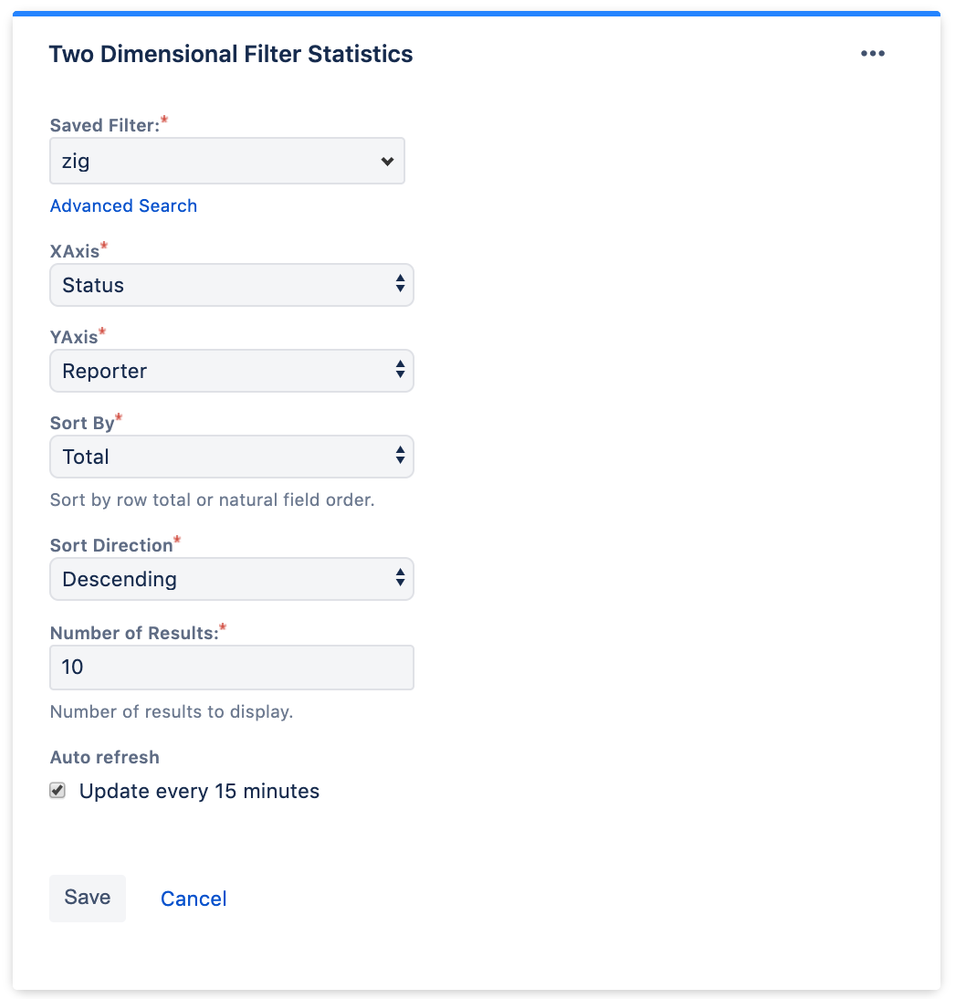Open Advanced Search
Viewport: 955px width, 999px height.
click(x=123, y=206)
